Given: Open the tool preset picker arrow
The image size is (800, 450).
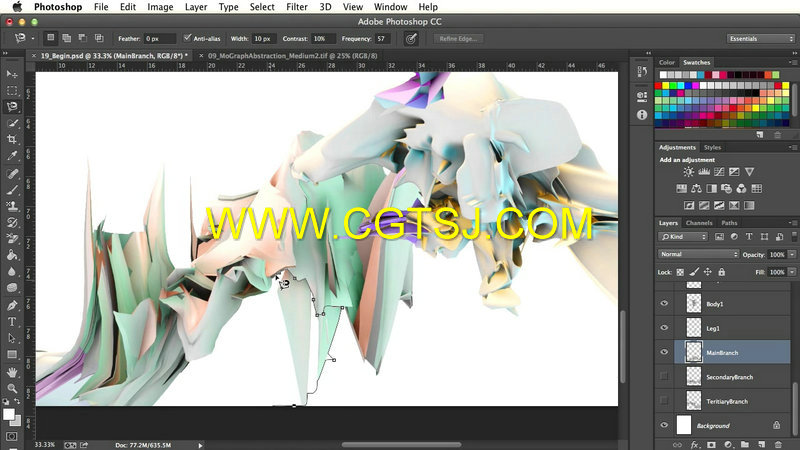Looking at the screenshot, I should (33, 38).
